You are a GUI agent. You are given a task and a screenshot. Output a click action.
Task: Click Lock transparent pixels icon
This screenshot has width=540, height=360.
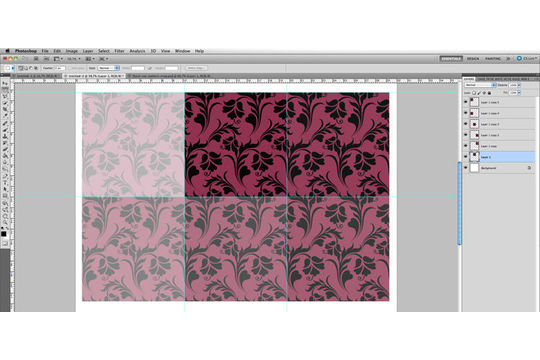point(474,93)
